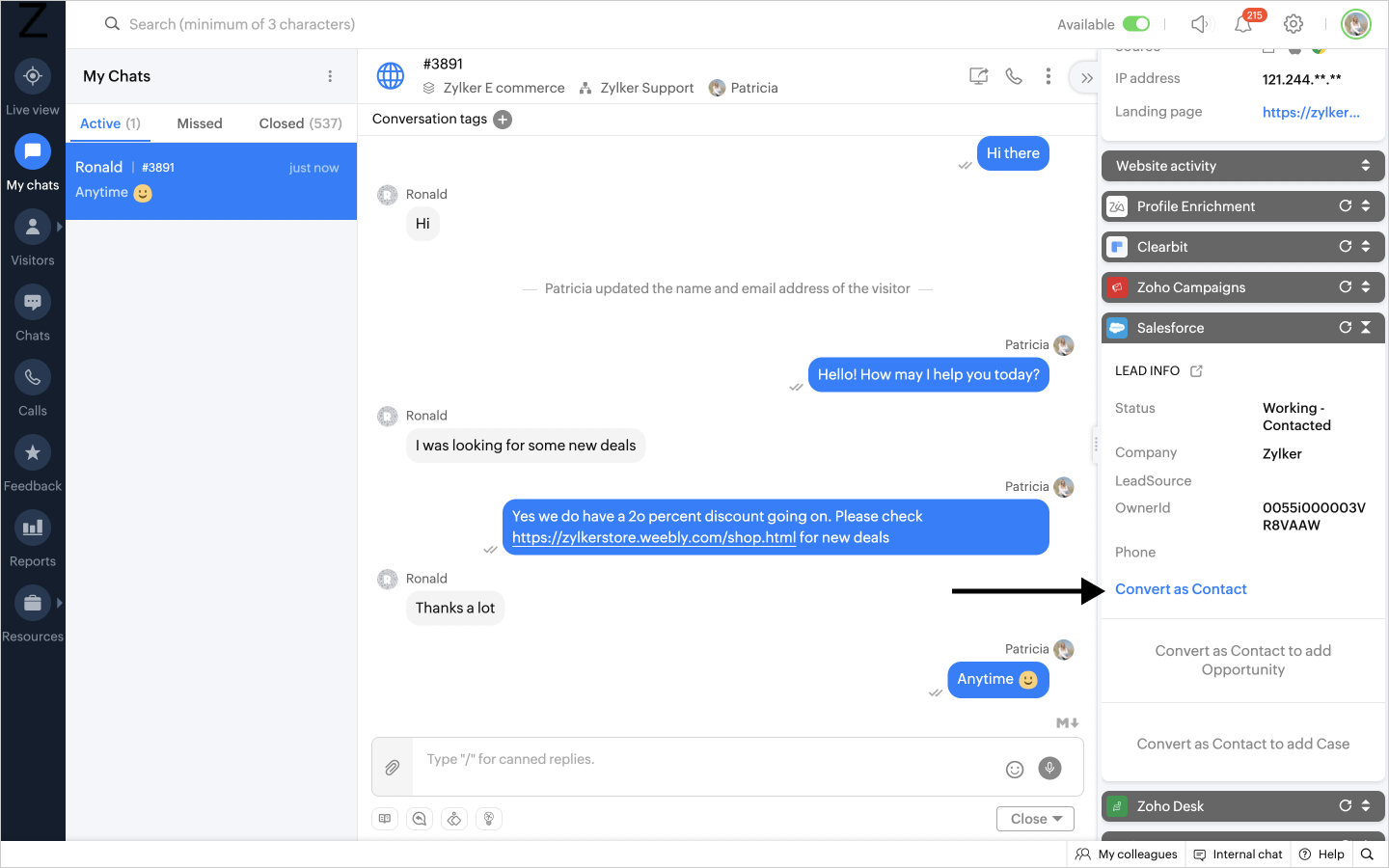
Task: Click the Zoho SalesIQ logo
Action: (33, 21)
